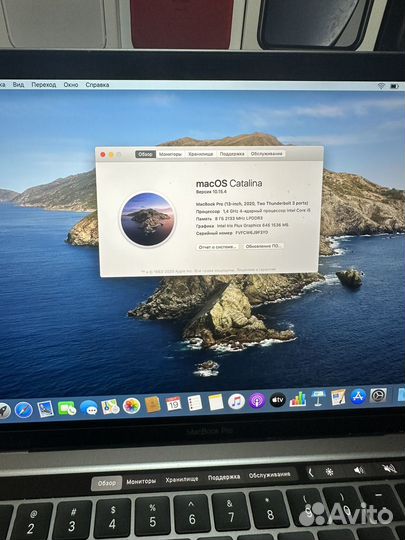Open System Preferences from the Dock
Screen dimensions: 405x540
[378, 395]
